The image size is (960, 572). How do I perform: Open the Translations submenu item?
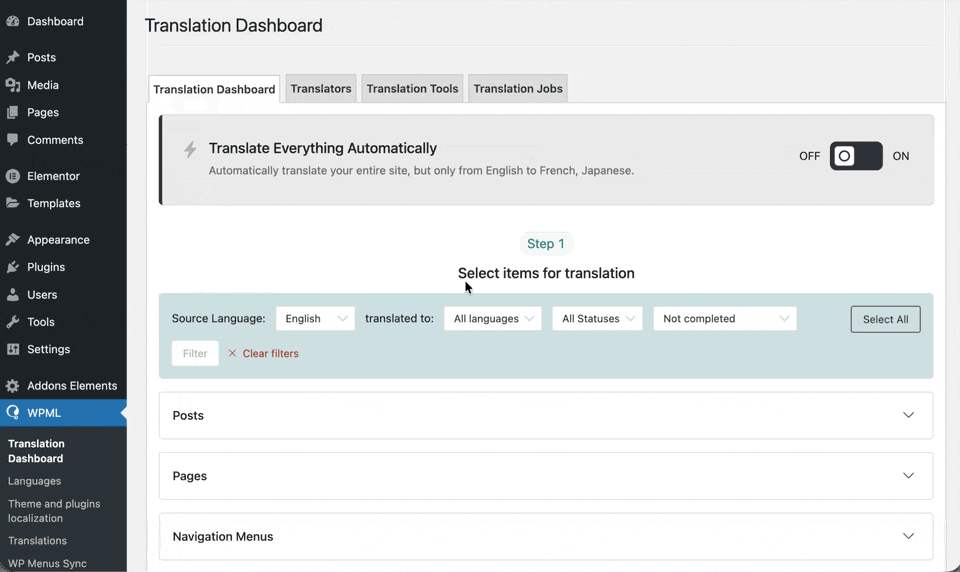pyautogui.click(x=37, y=541)
